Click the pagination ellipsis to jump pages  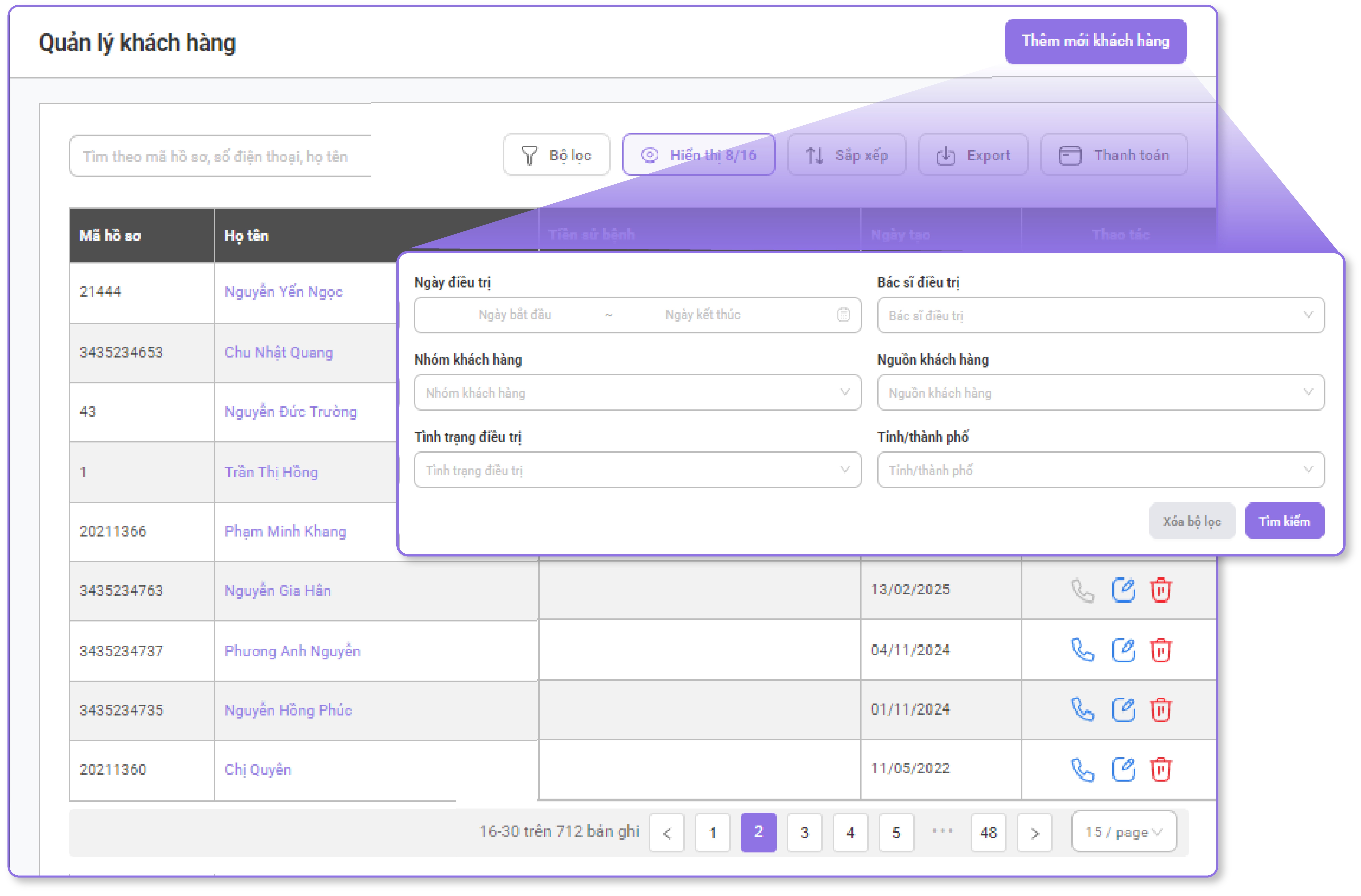[942, 831]
